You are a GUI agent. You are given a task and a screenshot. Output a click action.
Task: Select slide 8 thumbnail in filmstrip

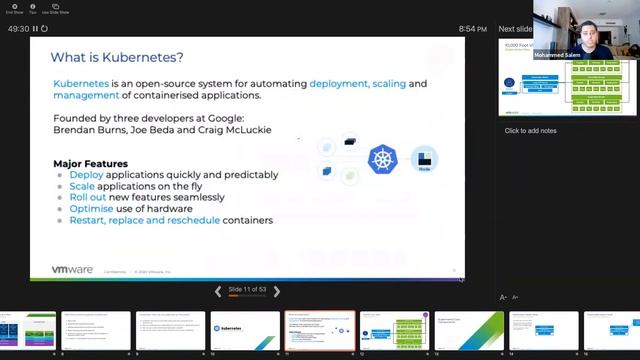[96, 331]
